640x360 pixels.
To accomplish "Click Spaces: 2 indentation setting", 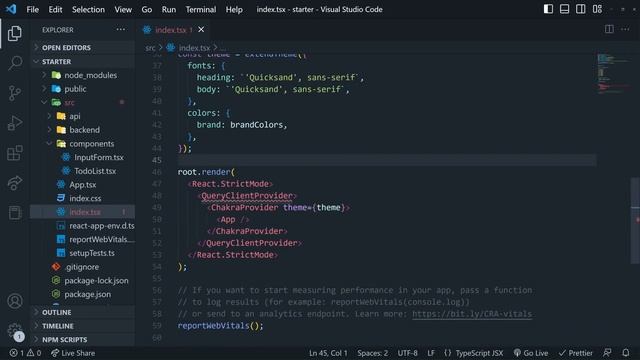I will tap(373, 353).
